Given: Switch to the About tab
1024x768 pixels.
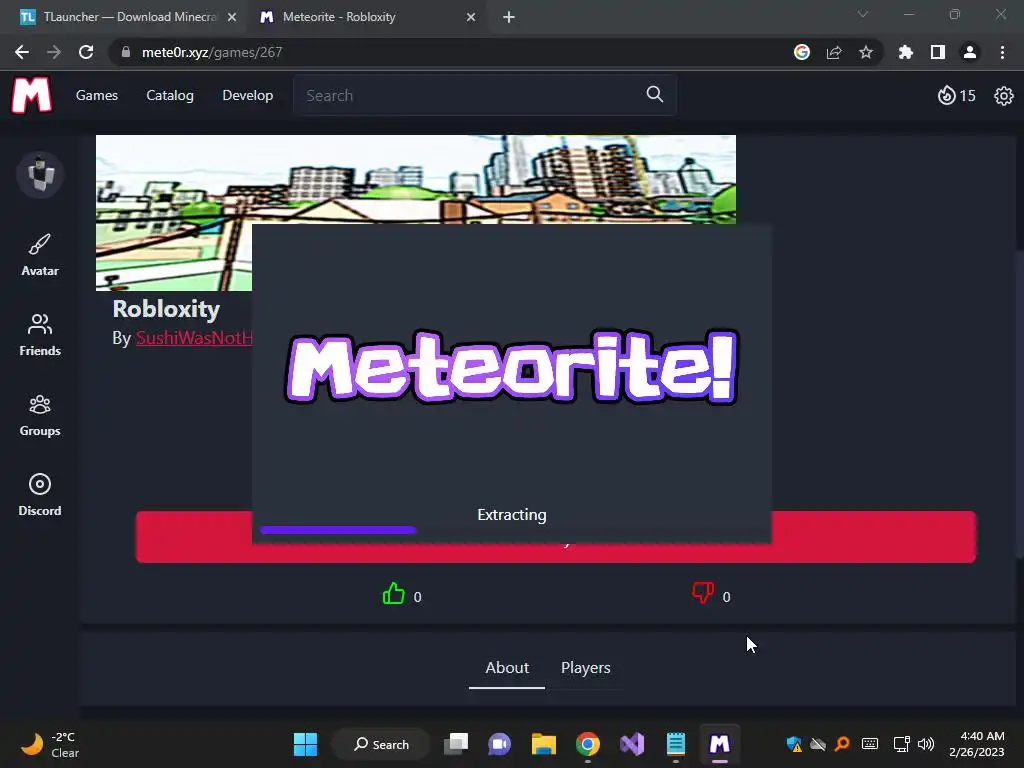Looking at the screenshot, I should click(507, 668).
